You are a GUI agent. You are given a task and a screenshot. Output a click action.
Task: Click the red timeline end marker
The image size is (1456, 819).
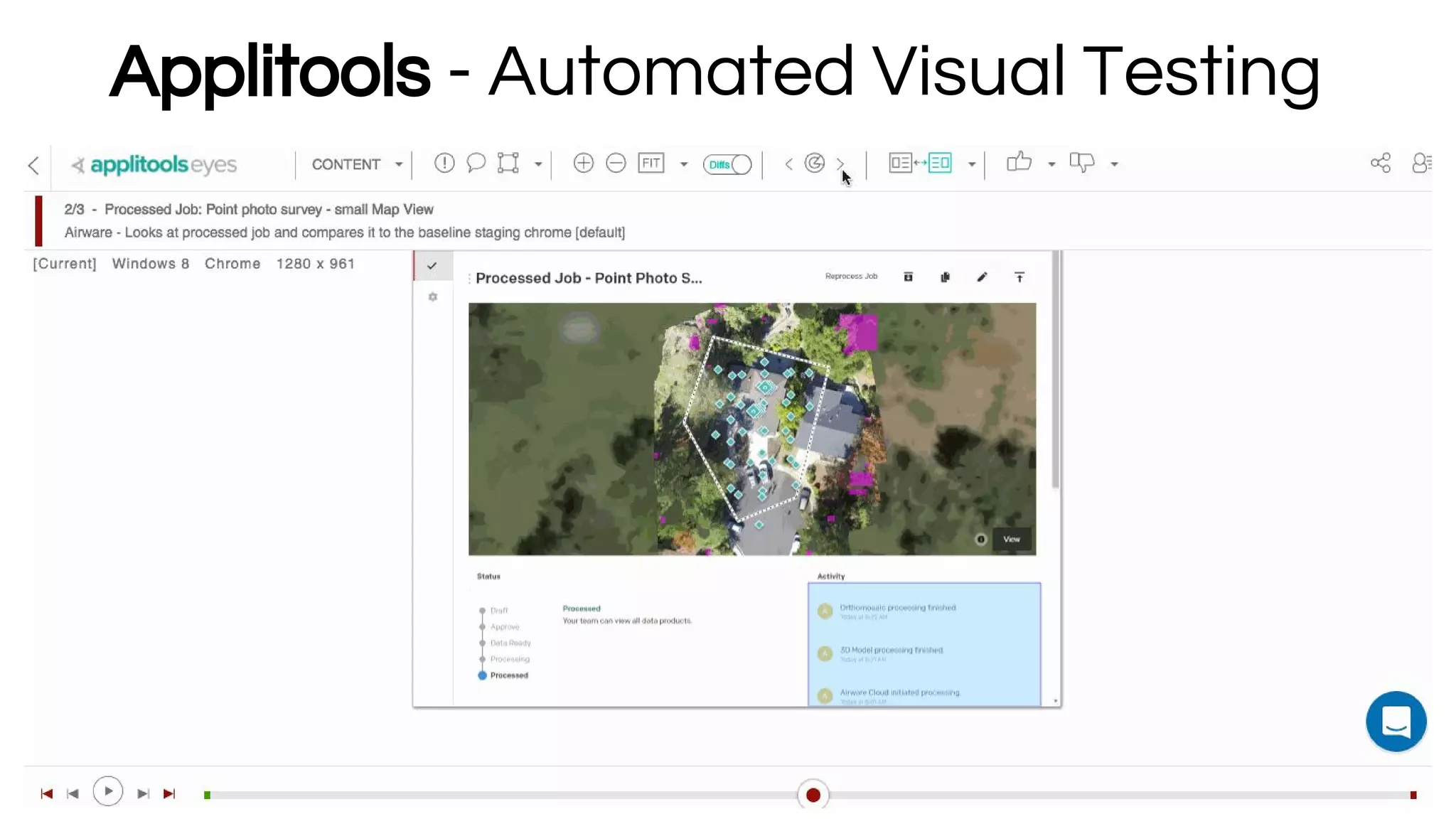[1413, 795]
